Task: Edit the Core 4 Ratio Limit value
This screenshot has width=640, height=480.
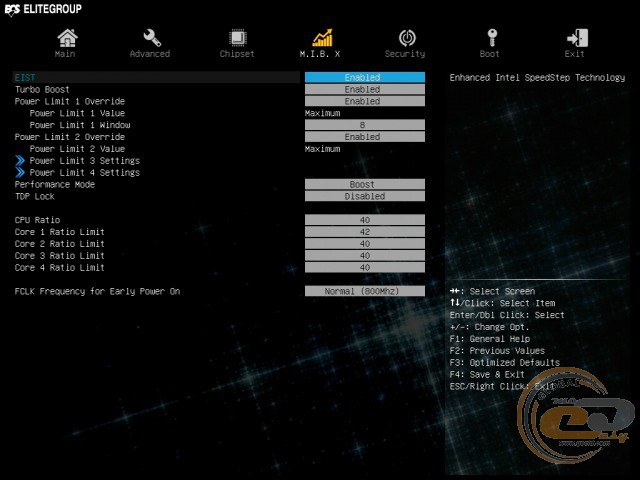Action: pyautogui.click(x=365, y=267)
